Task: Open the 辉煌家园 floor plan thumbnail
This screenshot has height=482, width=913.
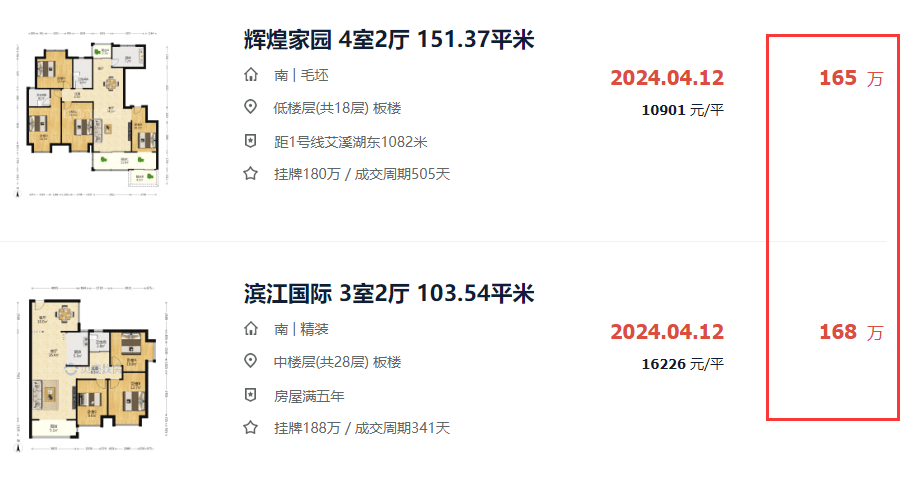Action: point(92,114)
